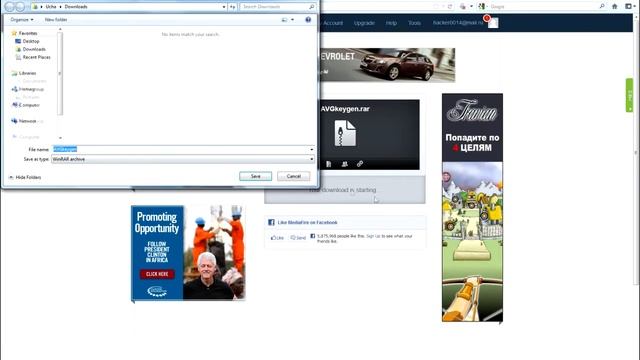Change view with the views icon
640x360 pixels.
(284, 20)
